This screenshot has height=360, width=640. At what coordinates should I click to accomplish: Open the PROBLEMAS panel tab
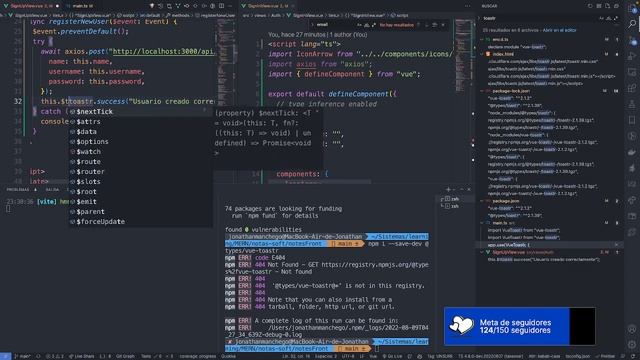(x=18, y=190)
